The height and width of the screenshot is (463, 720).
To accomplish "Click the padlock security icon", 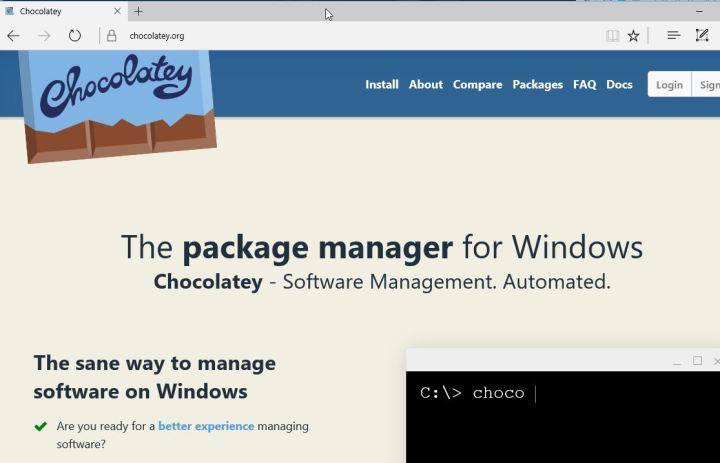I will (111, 35).
